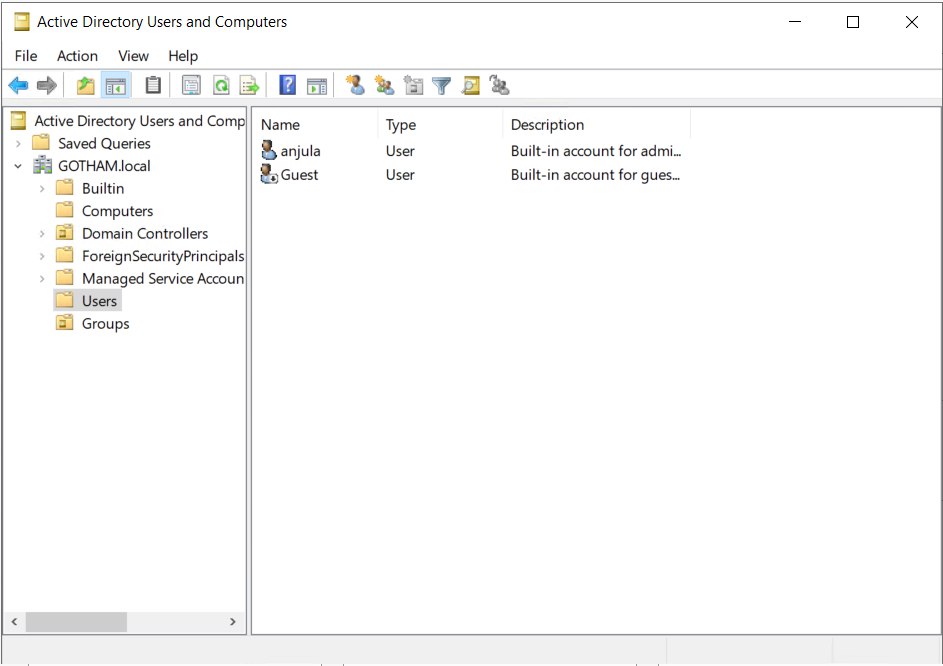
Task: Expand the Domain Controllers node
Action: [x=42, y=234]
